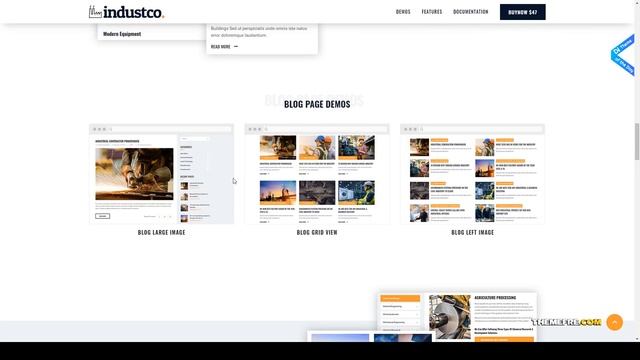The image size is (640, 360).
Task: Open the Documentation menu item
Action: 470,12
